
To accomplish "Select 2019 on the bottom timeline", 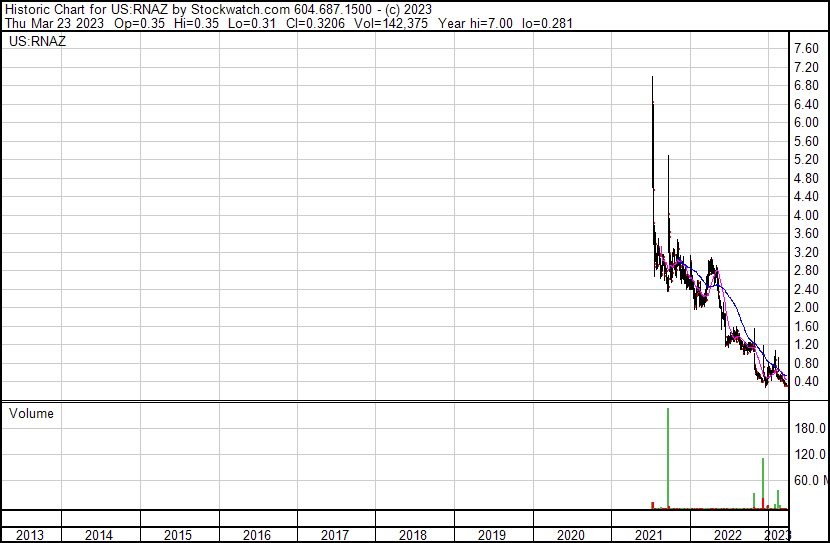I will [x=491, y=535].
